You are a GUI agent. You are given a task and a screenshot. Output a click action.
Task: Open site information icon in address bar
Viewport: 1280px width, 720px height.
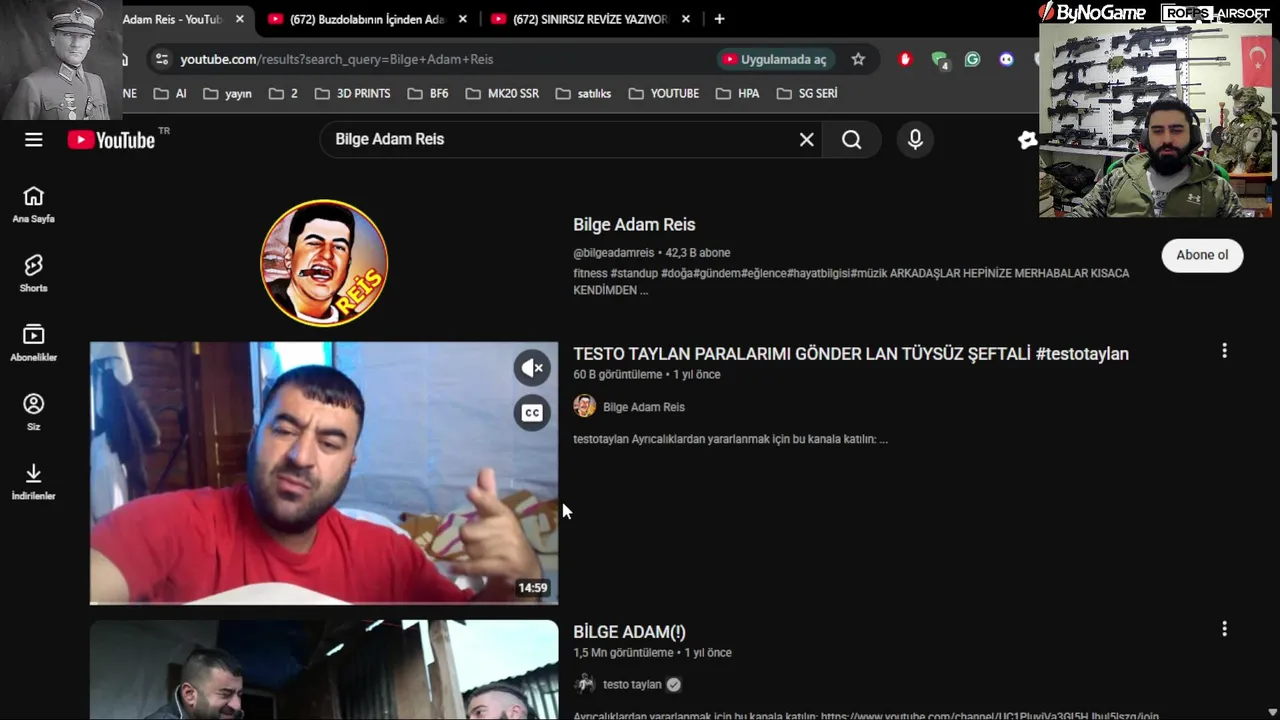(x=162, y=59)
